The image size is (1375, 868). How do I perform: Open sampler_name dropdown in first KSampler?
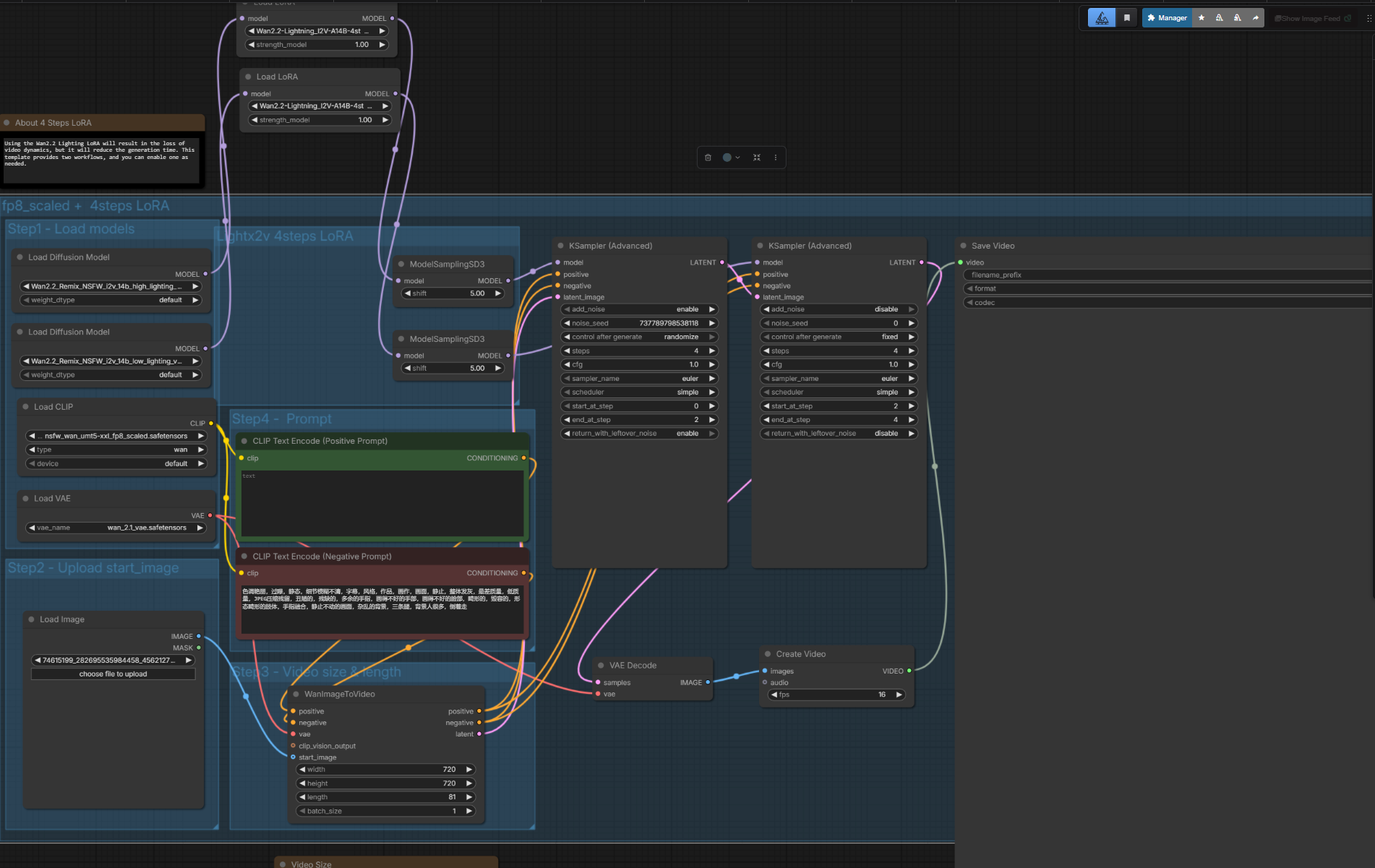click(639, 379)
